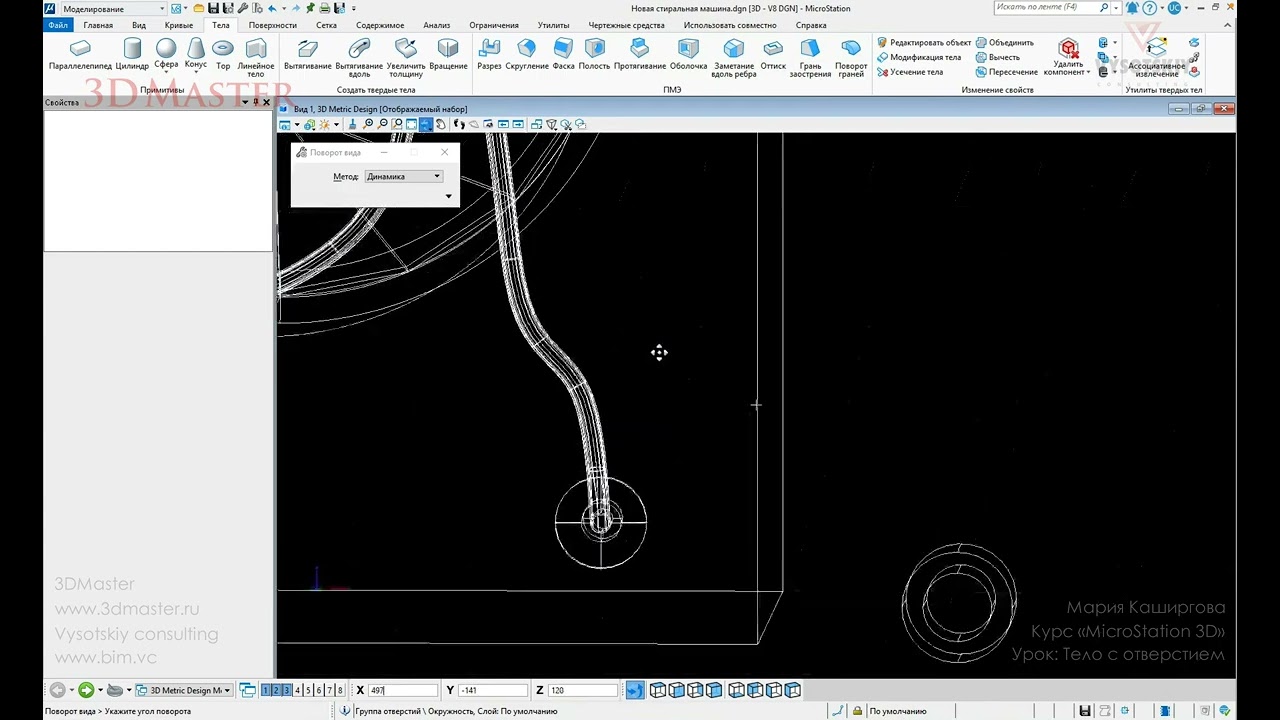Open the Метод Динамика dropdown
This screenshot has height=720, width=1280.
(403, 176)
